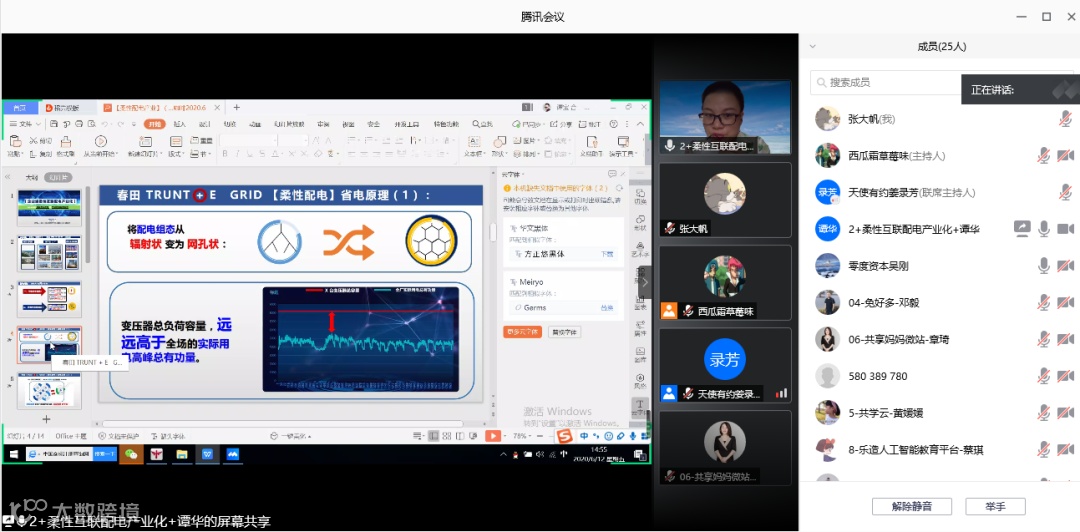This screenshot has height=532, width=1080.
Task: Click the save icon in quick access toolbar
Action: pos(55,124)
